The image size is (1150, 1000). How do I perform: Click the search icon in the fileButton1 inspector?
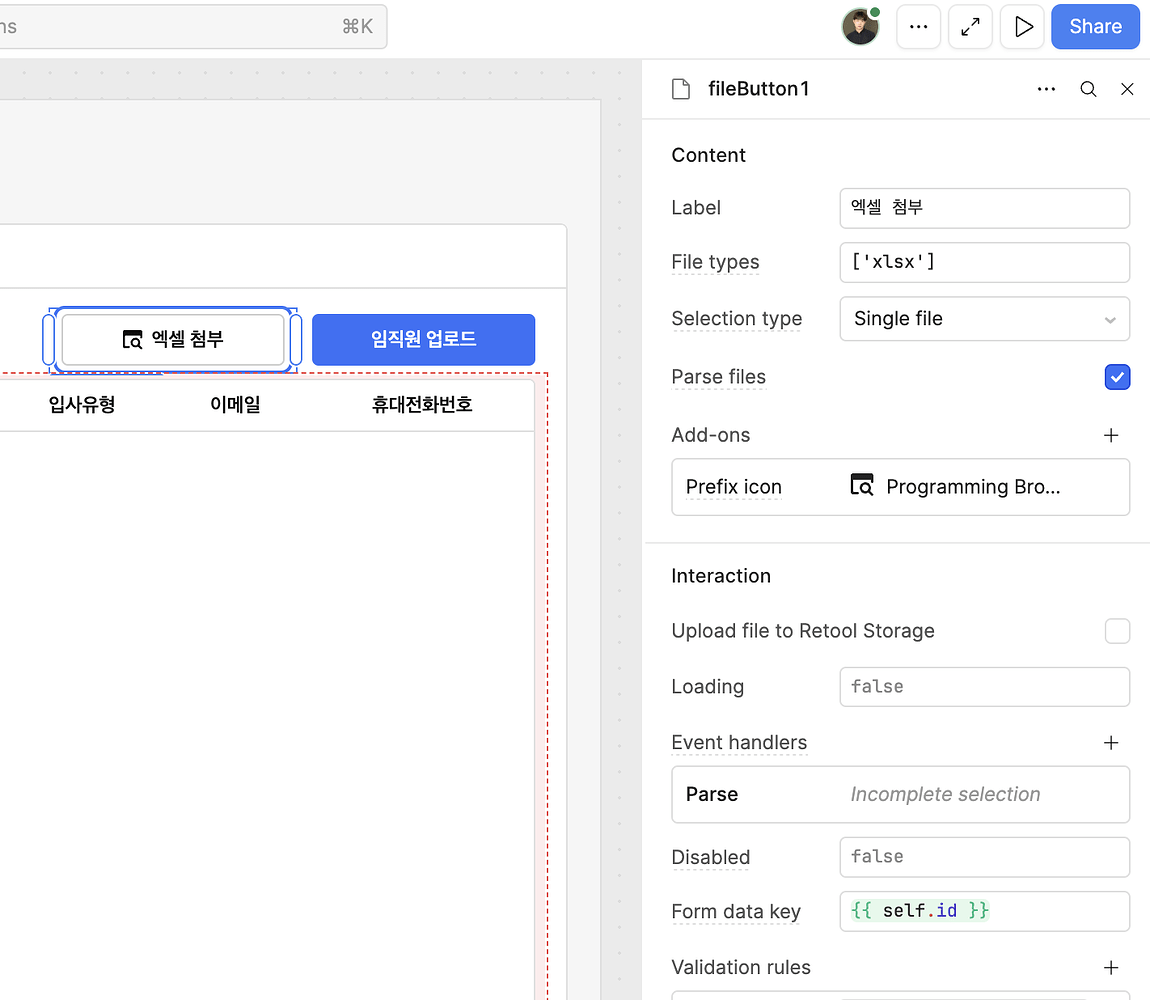pyautogui.click(x=1087, y=89)
